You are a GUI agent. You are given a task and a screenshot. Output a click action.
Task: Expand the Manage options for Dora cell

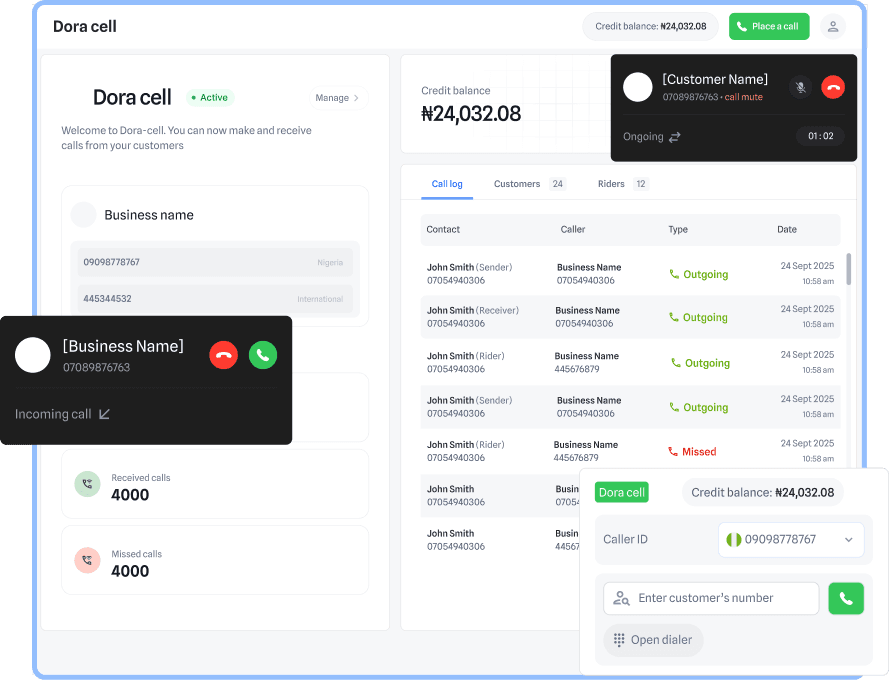coord(337,98)
